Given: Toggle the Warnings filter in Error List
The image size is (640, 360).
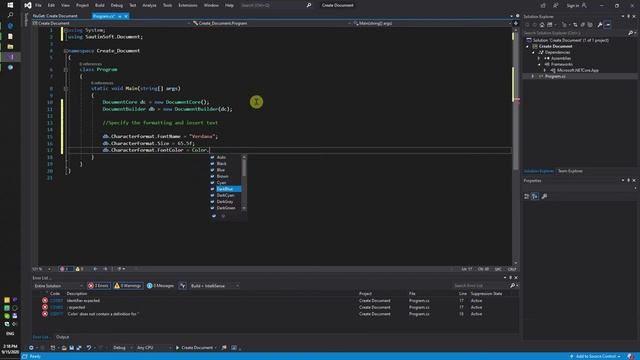Looking at the screenshot, I should pyautogui.click(x=128, y=286).
